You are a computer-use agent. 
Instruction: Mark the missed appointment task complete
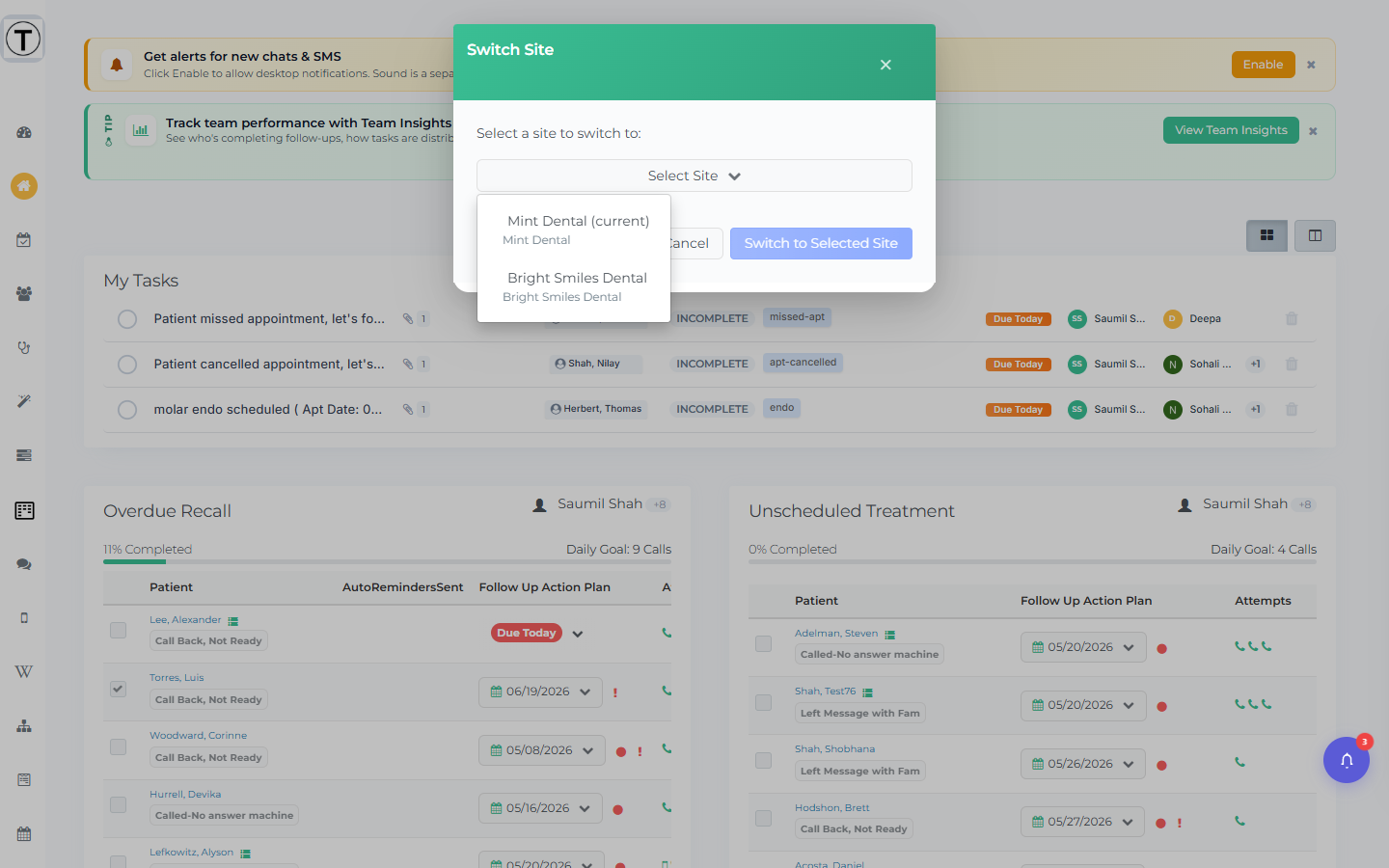pos(127,319)
